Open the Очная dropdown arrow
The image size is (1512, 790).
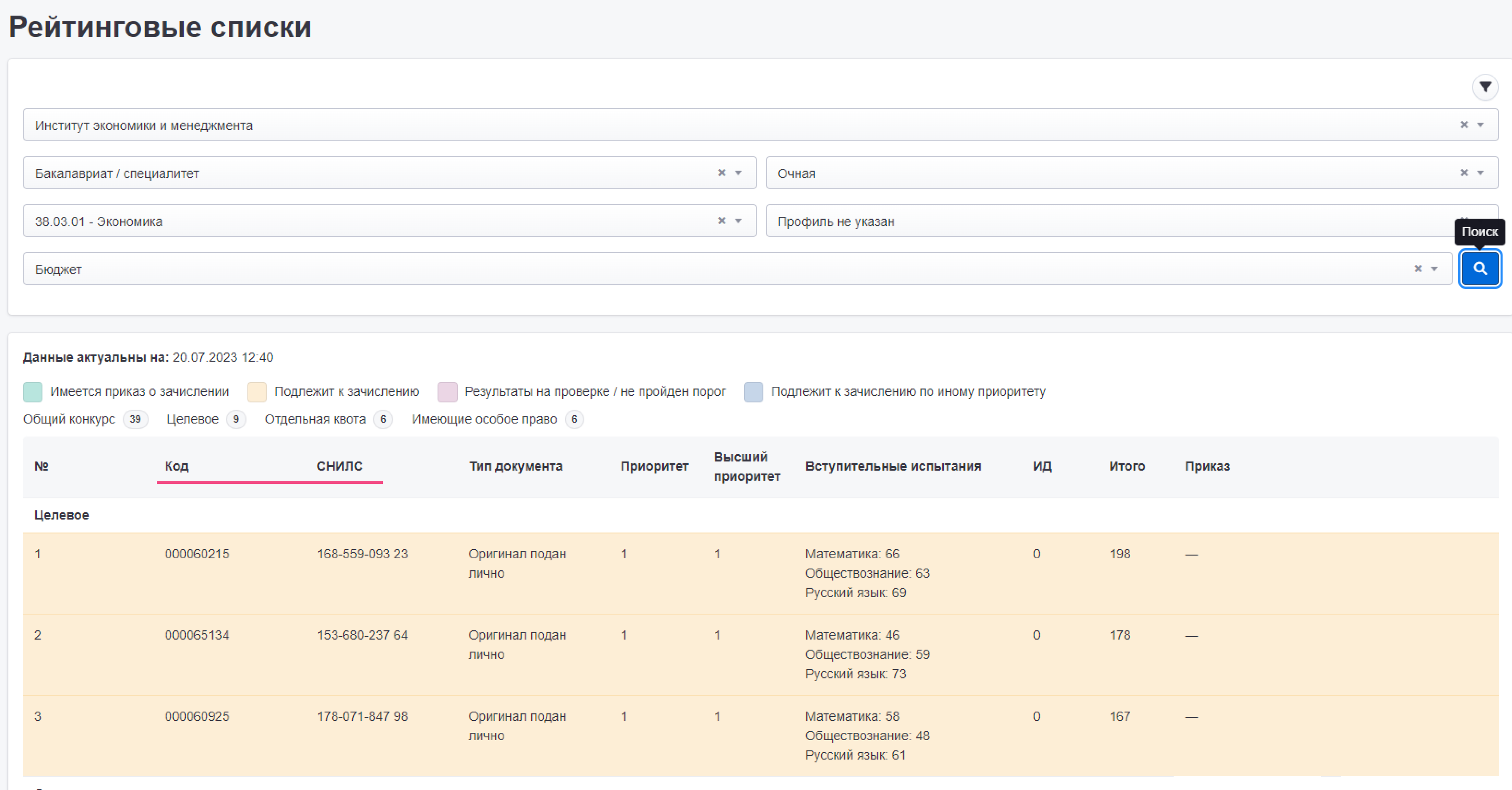tap(1480, 173)
